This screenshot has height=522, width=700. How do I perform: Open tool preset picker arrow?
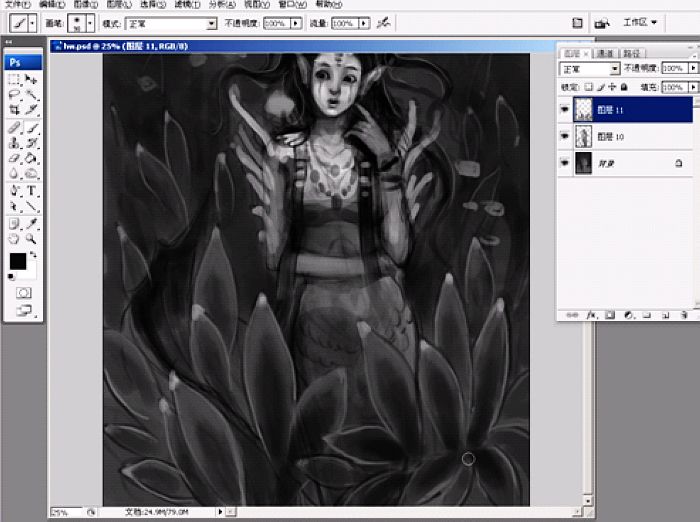pos(32,23)
